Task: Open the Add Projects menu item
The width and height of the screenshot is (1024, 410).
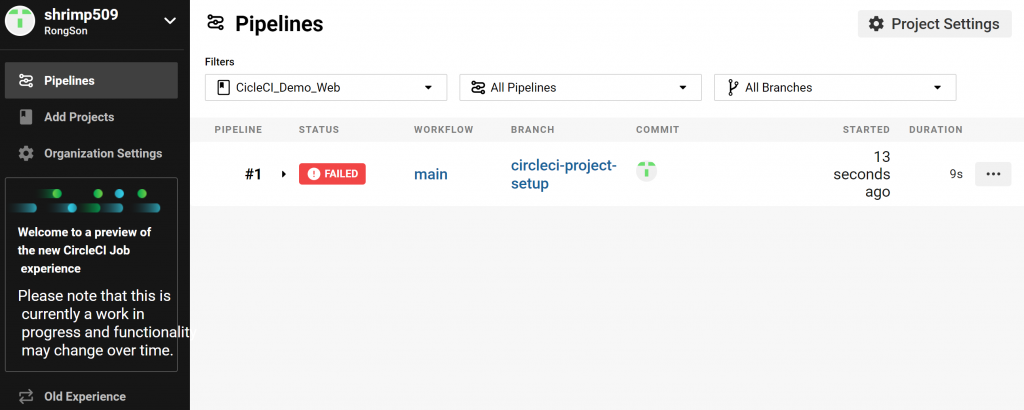Action: point(79,117)
